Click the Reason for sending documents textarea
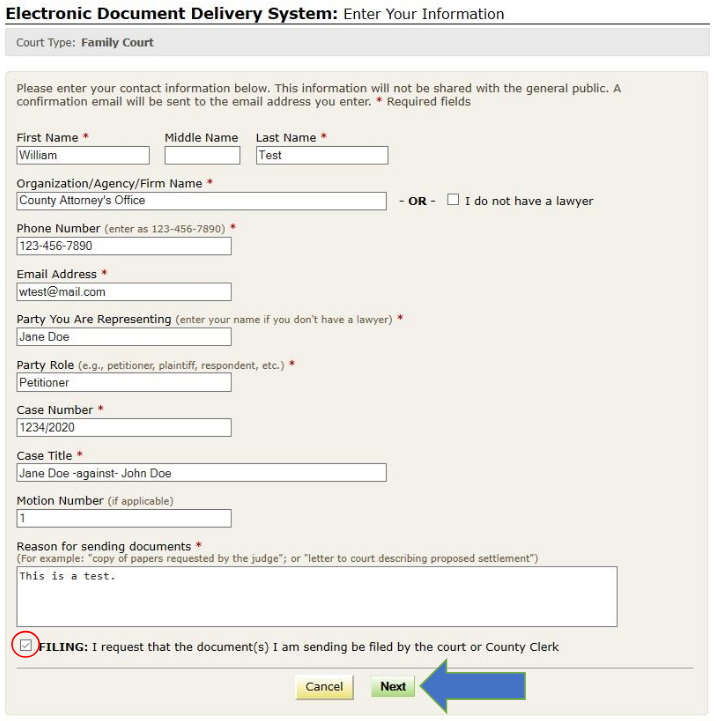Image resolution: width=716 pixels, height=721 pixels. [x=316, y=596]
